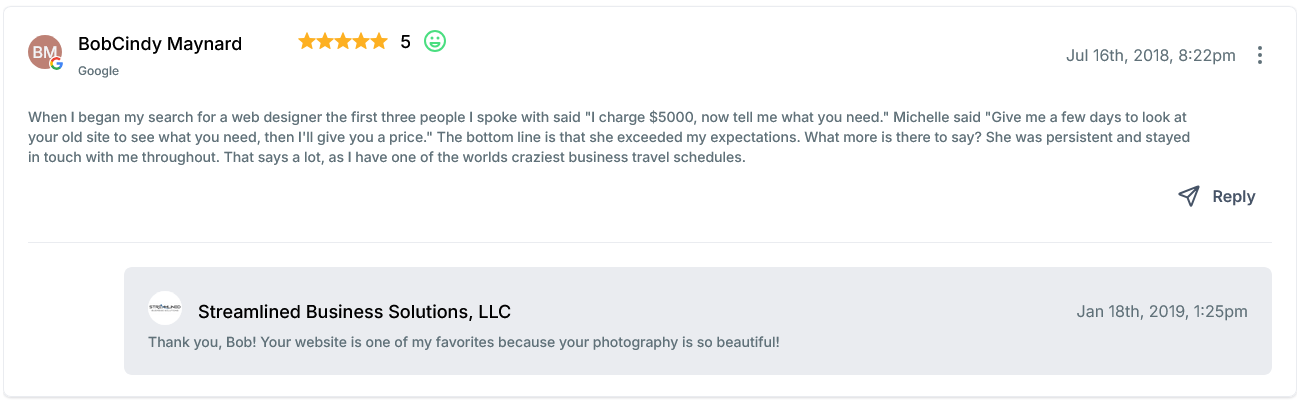Click the Jul 16th, 2018 review date
Image resolution: width=1301 pixels, height=403 pixels.
click(1150, 55)
